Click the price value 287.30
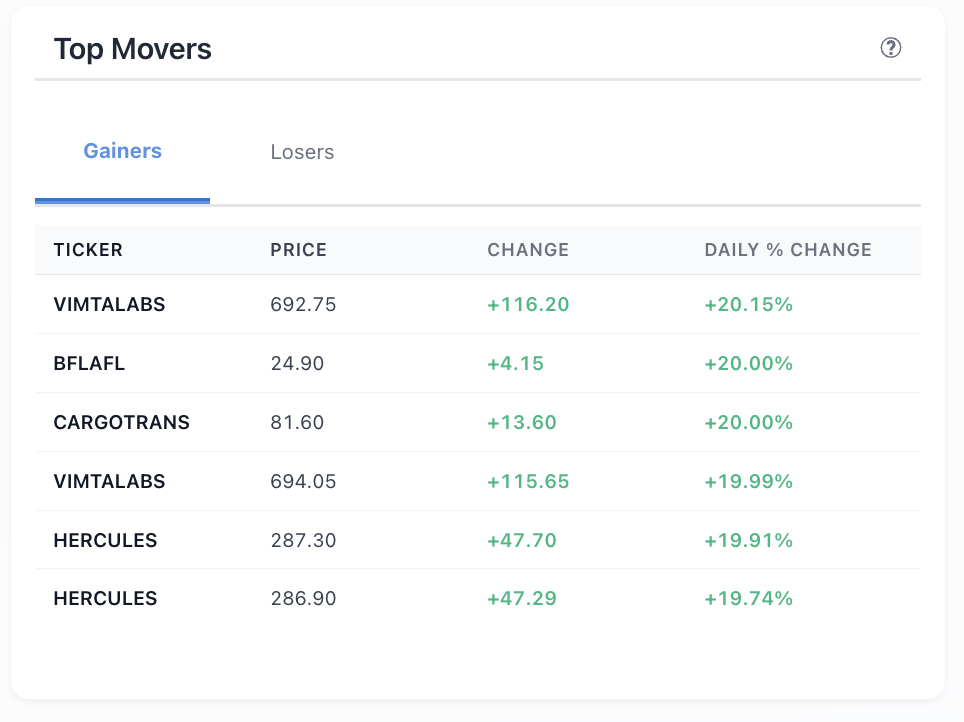This screenshot has height=722, width=964. 303,541
